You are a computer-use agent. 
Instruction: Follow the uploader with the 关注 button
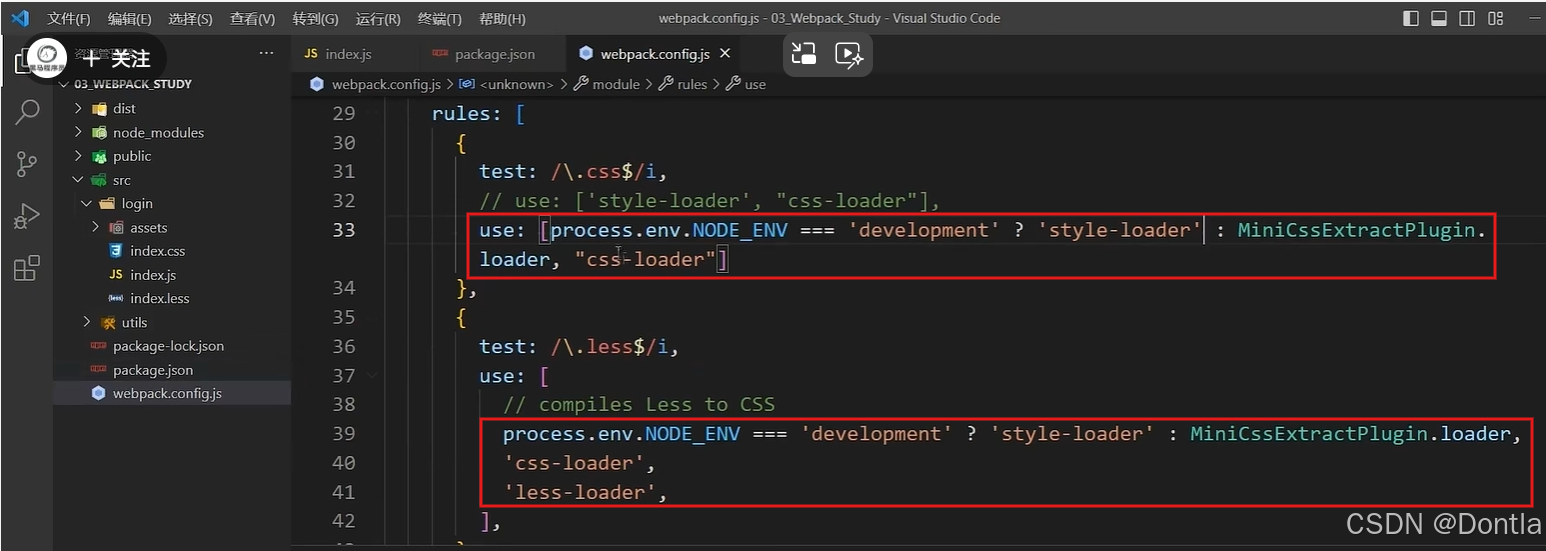pyautogui.click(x=116, y=58)
